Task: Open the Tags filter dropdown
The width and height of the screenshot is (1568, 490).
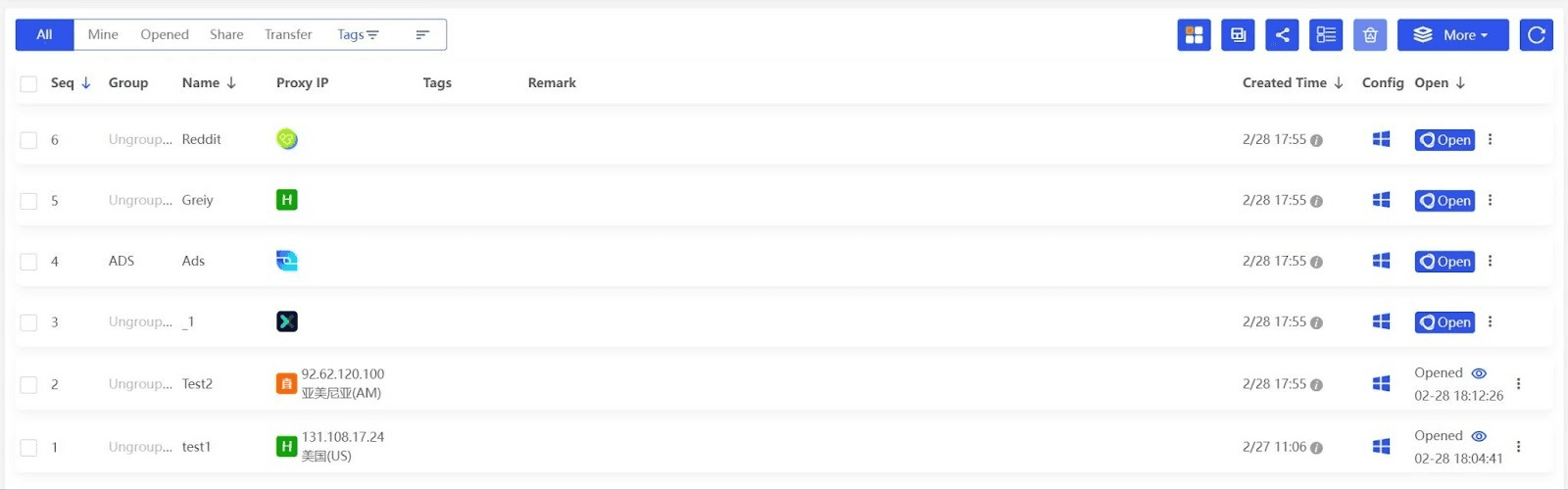Action: 358,35
